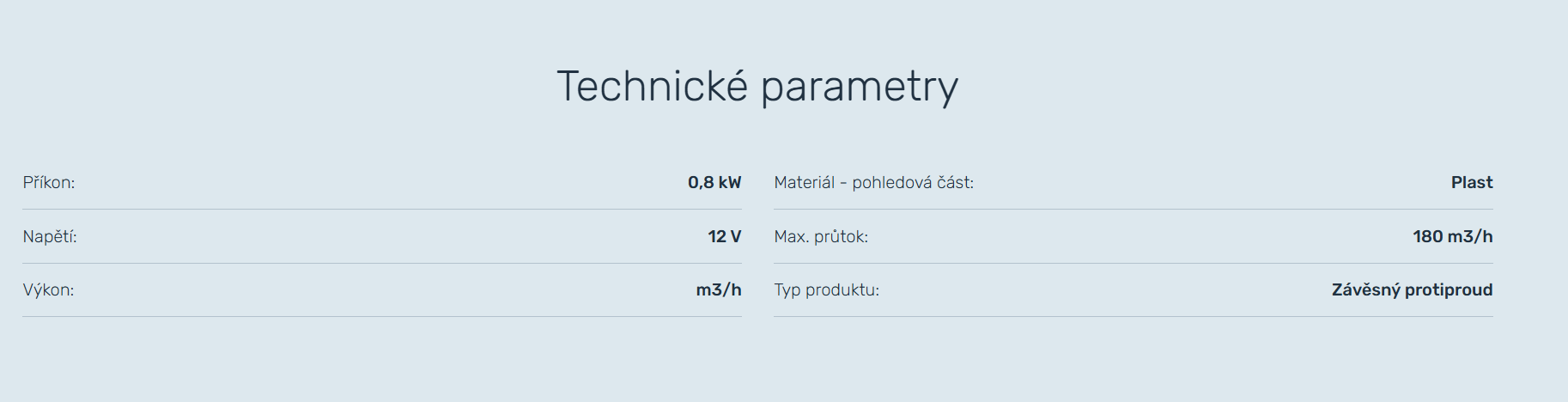The image size is (1568, 402).
Task: Select the "12 V" voltage value
Action: point(724,237)
